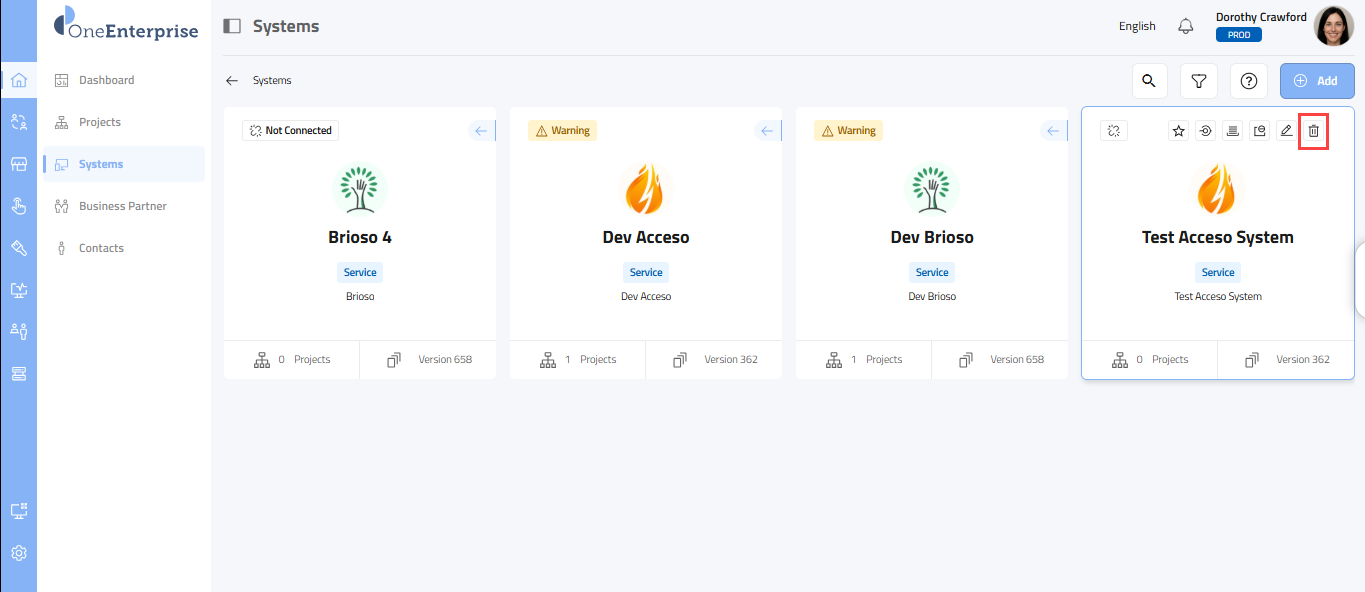1365x592 pixels.
Task: Expand the Brioso 4 card arrow
Action: click(481, 131)
